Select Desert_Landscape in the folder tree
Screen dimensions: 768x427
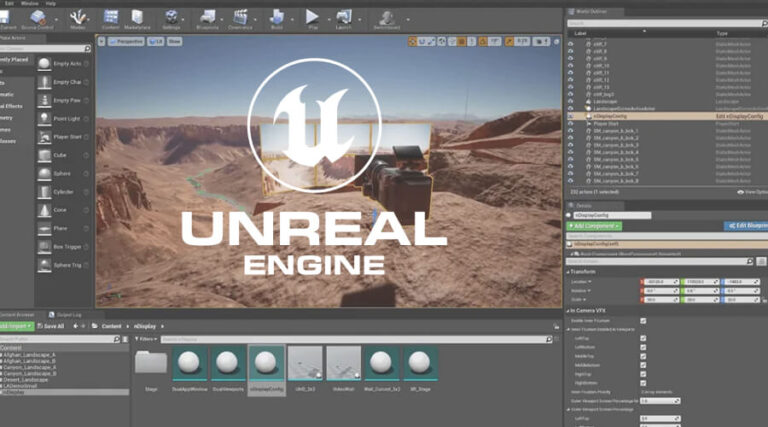click(x=26, y=380)
